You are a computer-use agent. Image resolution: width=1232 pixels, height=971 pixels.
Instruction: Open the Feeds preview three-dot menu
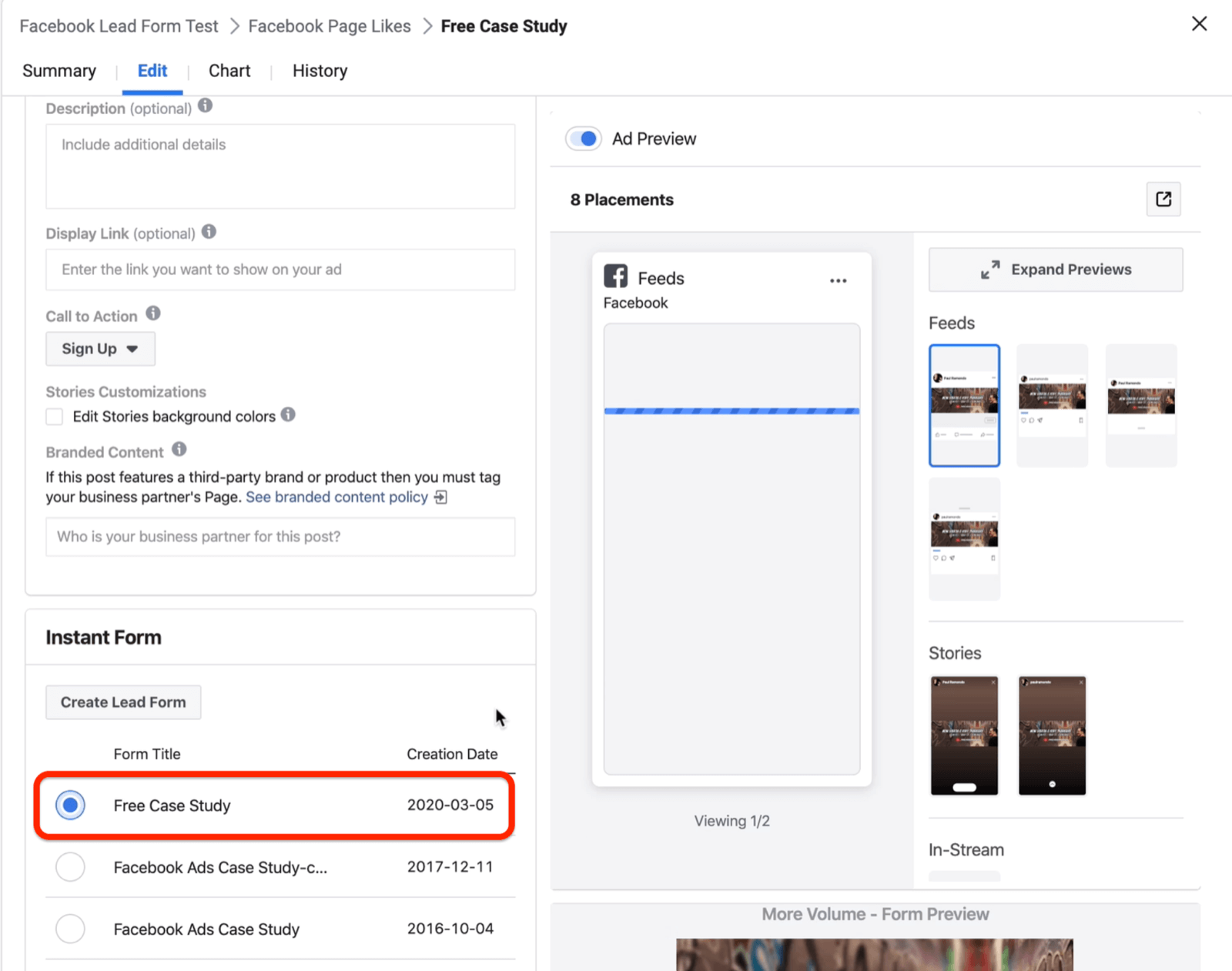[839, 281]
